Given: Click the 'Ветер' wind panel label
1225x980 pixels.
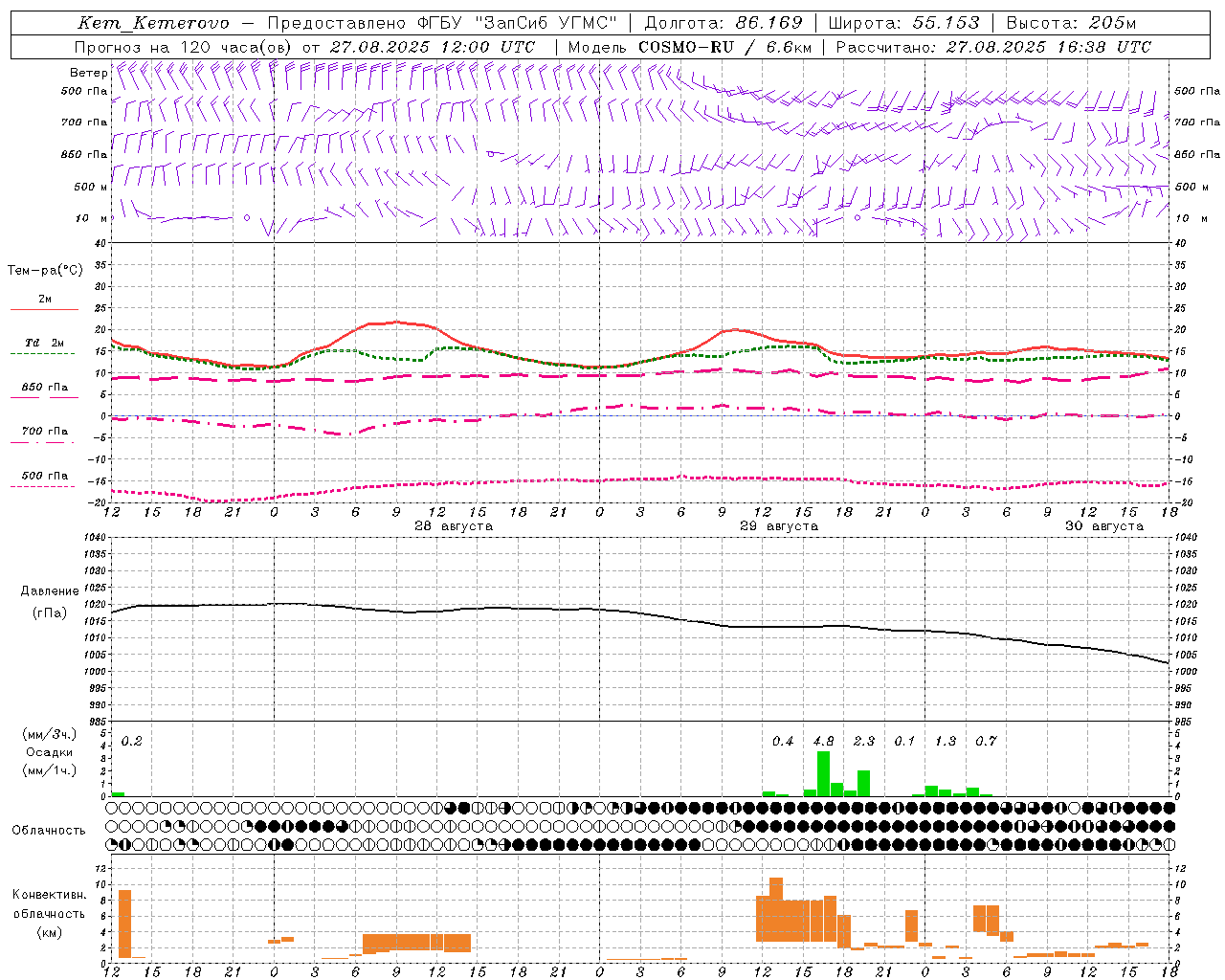Looking at the screenshot, I should point(89,73).
